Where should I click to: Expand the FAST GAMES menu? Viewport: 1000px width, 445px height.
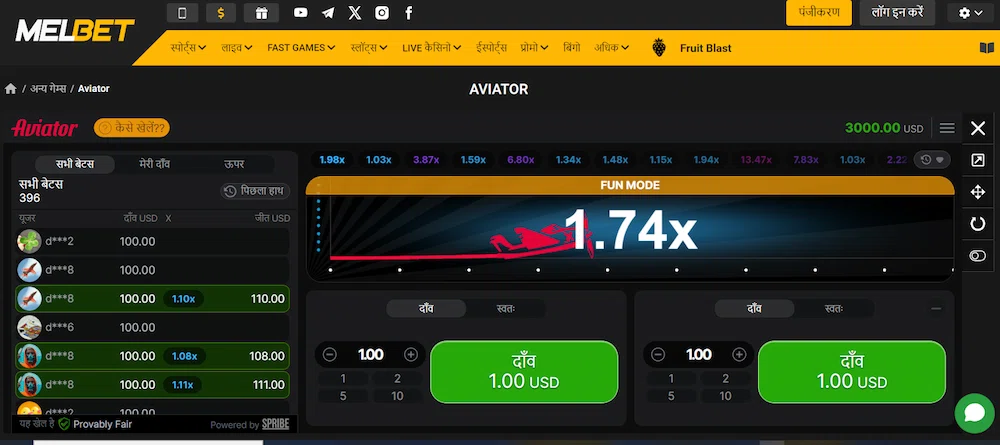pyautogui.click(x=301, y=48)
